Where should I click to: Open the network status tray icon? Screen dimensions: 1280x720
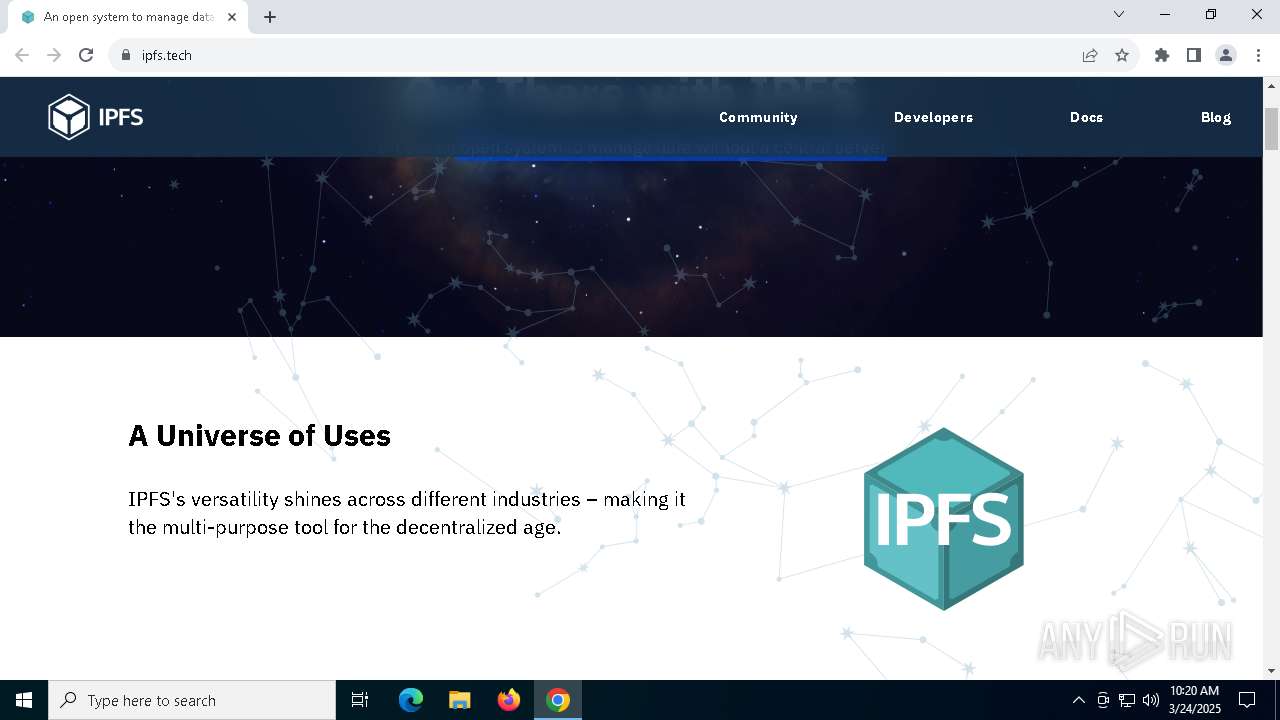click(1127, 700)
